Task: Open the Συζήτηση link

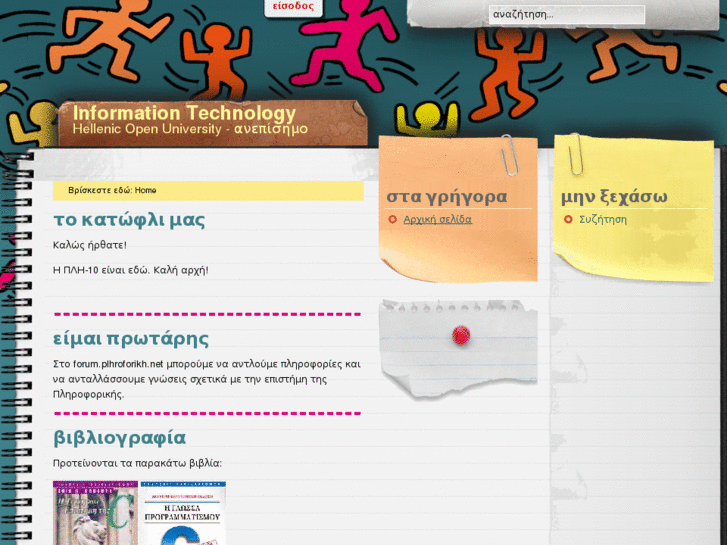Action: coord(603,219)
